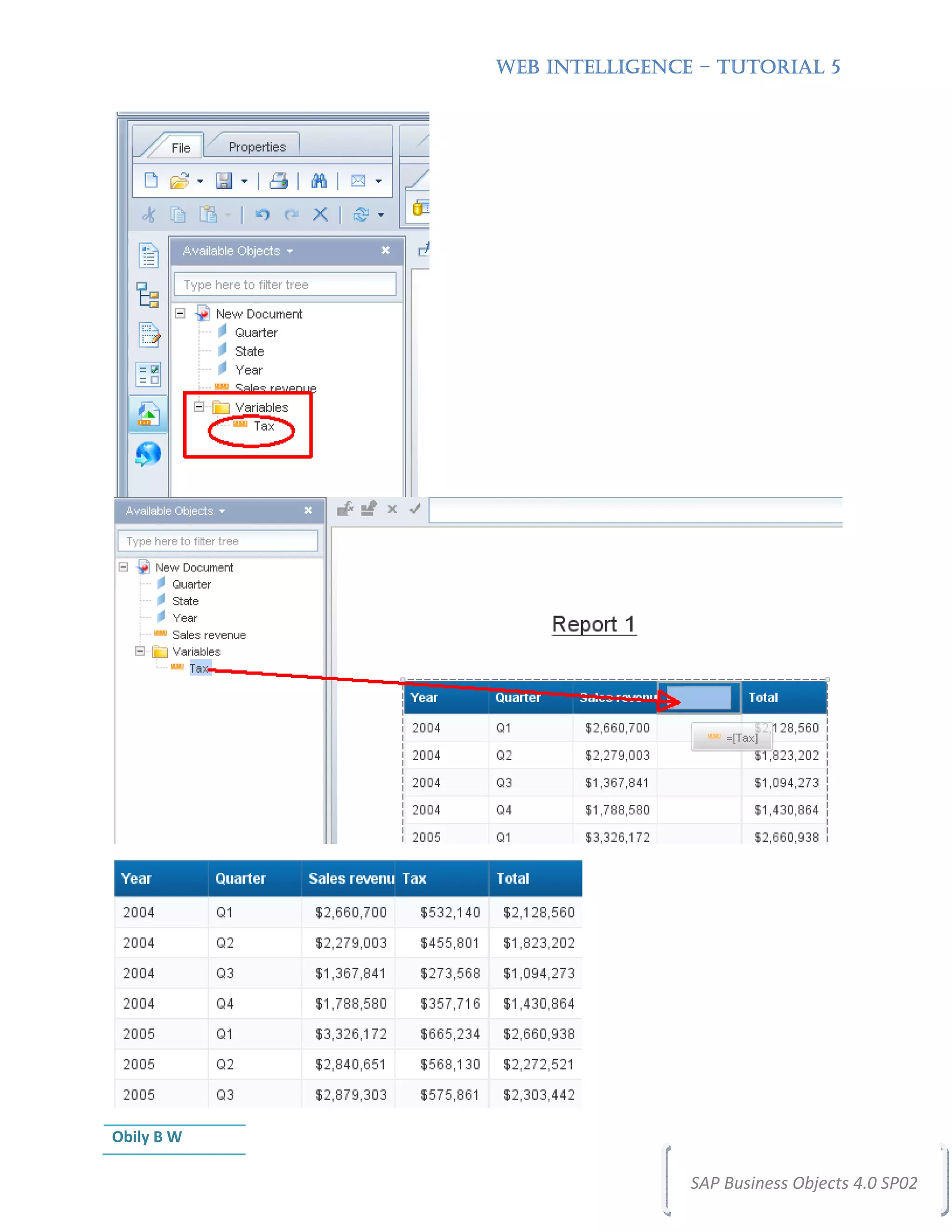The width and height of the screenshot is (952, 1232).
Task: Collapse New Document in the lower tree
Action: click(x=124, y=567)
